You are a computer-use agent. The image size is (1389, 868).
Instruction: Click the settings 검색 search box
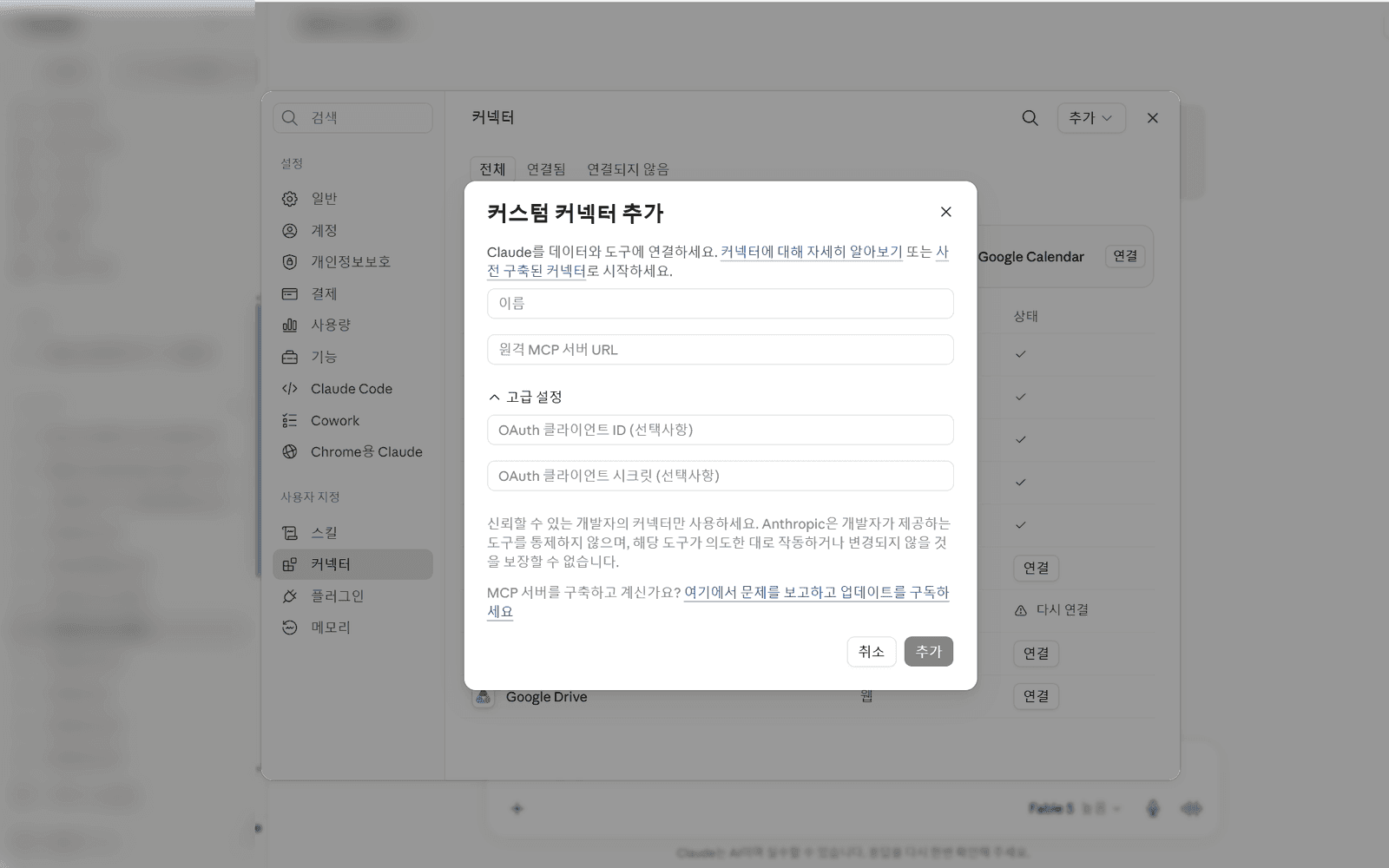(352, 118)
